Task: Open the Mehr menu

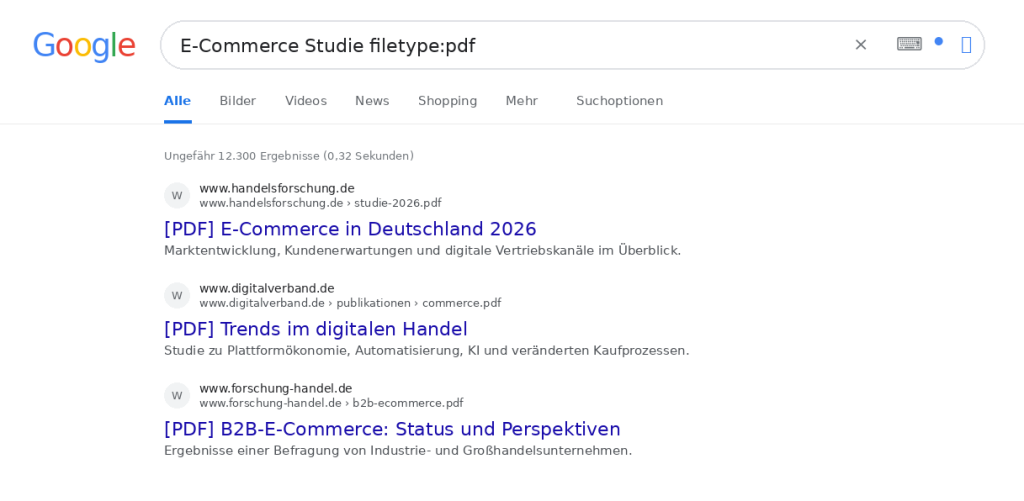Action: (x=522, y=101)
